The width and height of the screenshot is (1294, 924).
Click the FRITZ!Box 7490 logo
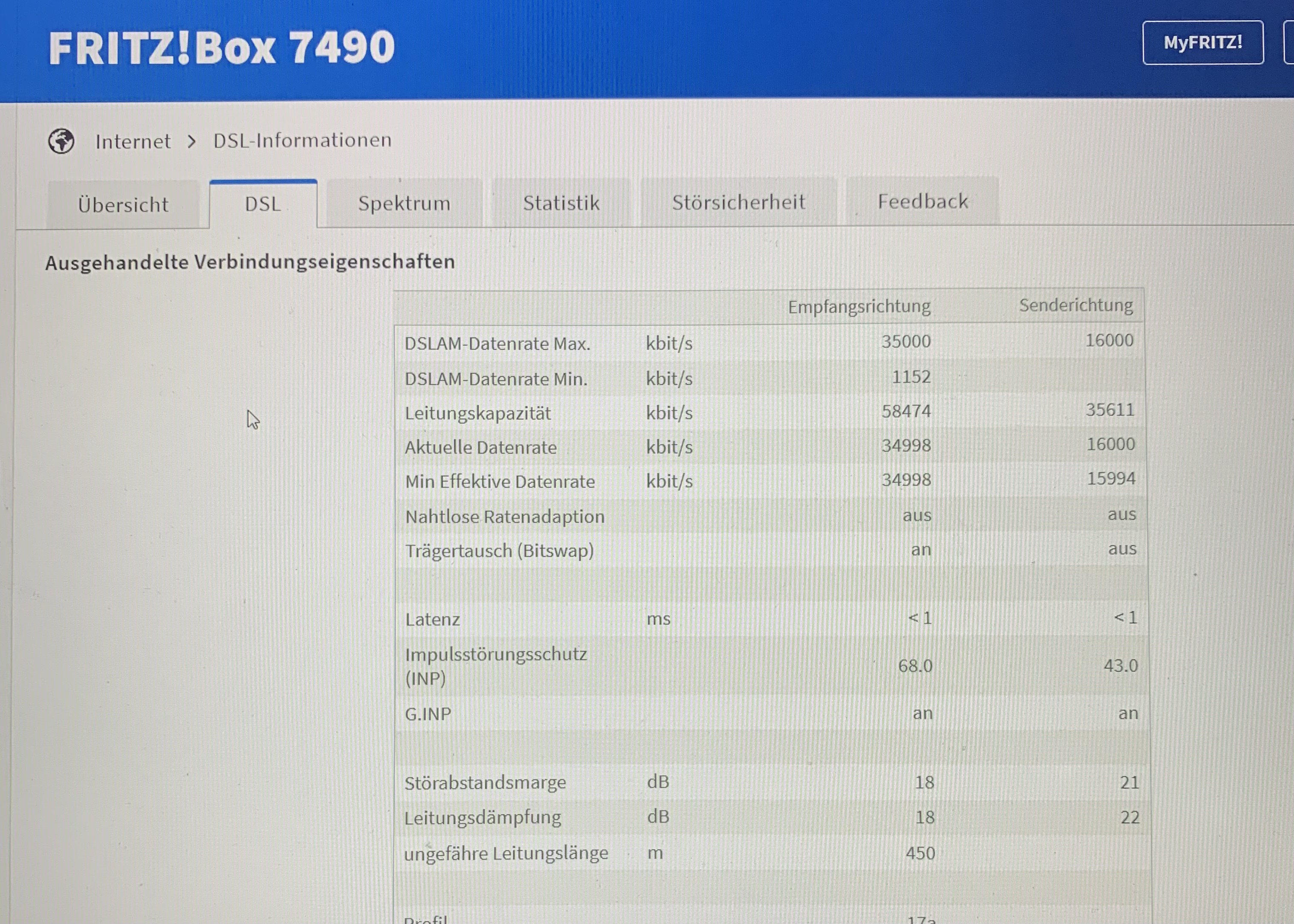coord(221,48)
